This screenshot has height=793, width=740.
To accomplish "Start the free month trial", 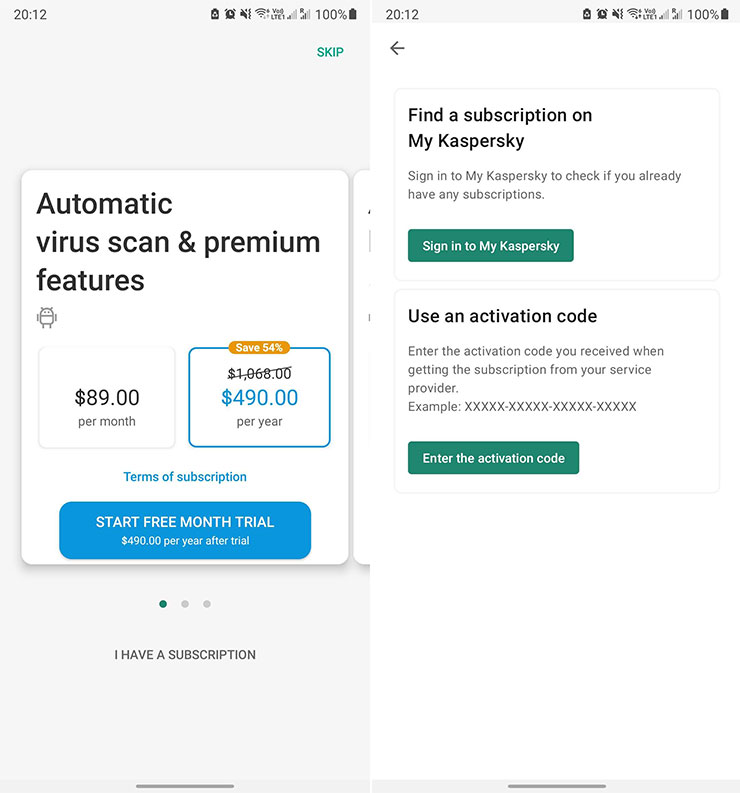I will pos(185,530).
